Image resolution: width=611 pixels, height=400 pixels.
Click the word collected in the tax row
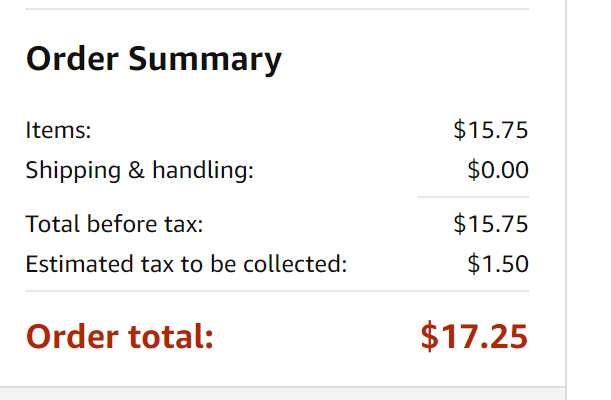[x=295, y=264]
